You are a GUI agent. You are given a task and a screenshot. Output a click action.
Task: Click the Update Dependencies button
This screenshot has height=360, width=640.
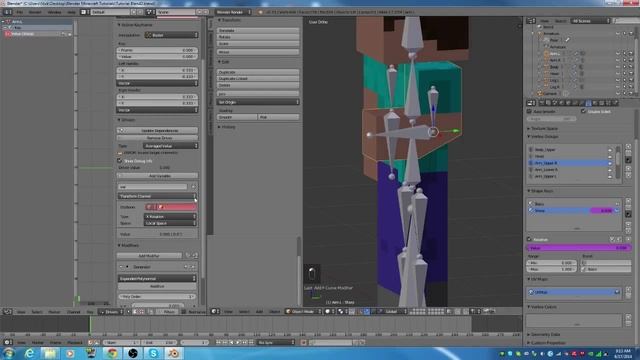tap(158, 131)
